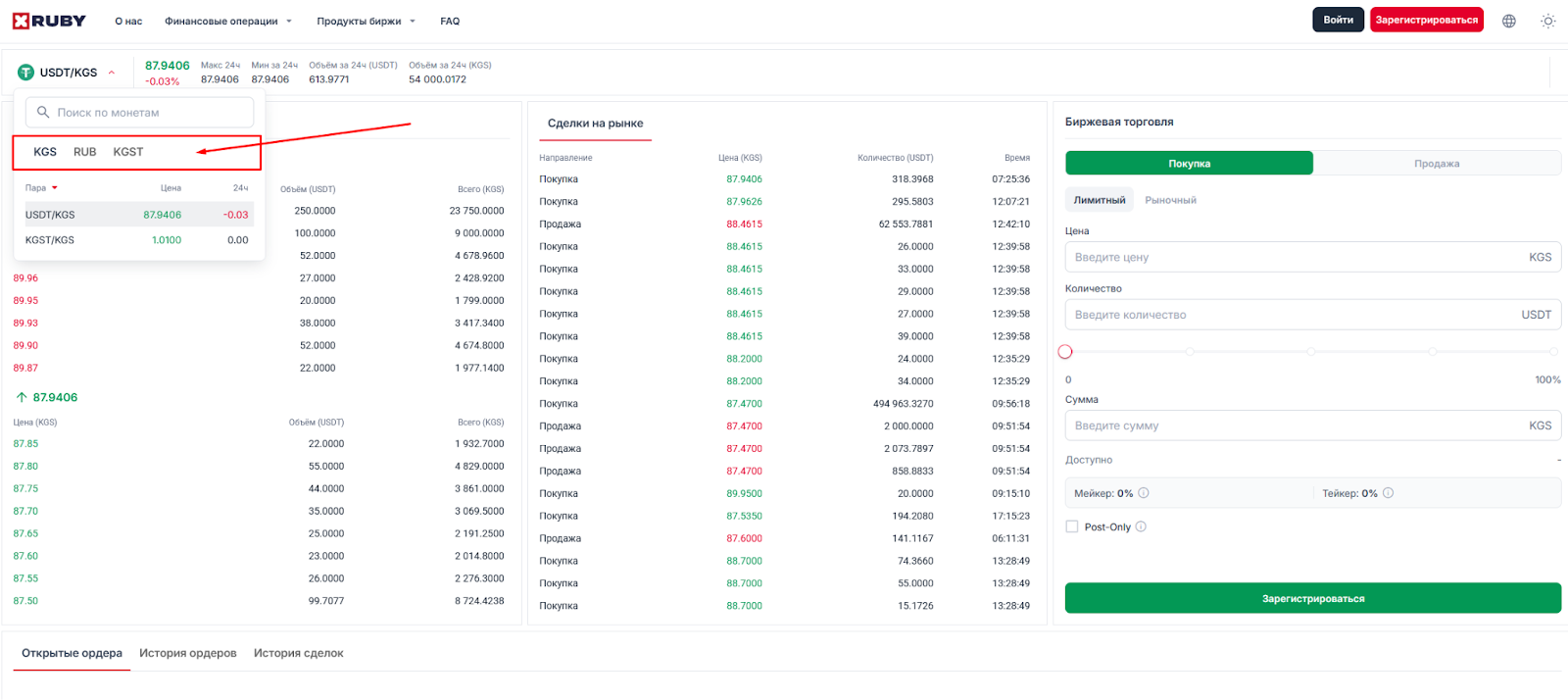Click the Maker fee info icon
Screen dimensions: 1568x700
tap(1144, 493)
